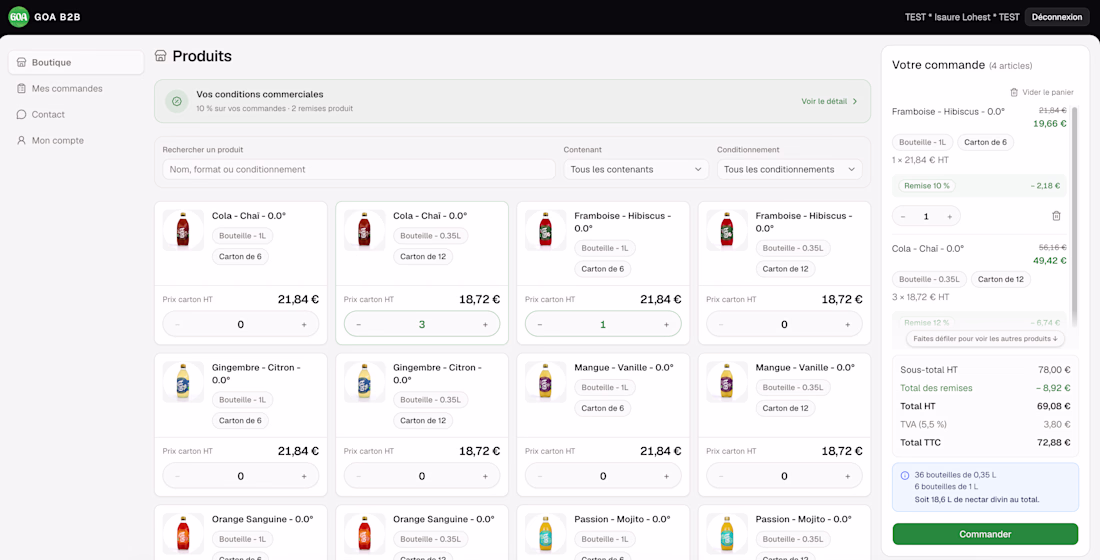1100x560 pixels.
Task: Click the Remise 10 % badge in cart
Action: tap(927, 186)
